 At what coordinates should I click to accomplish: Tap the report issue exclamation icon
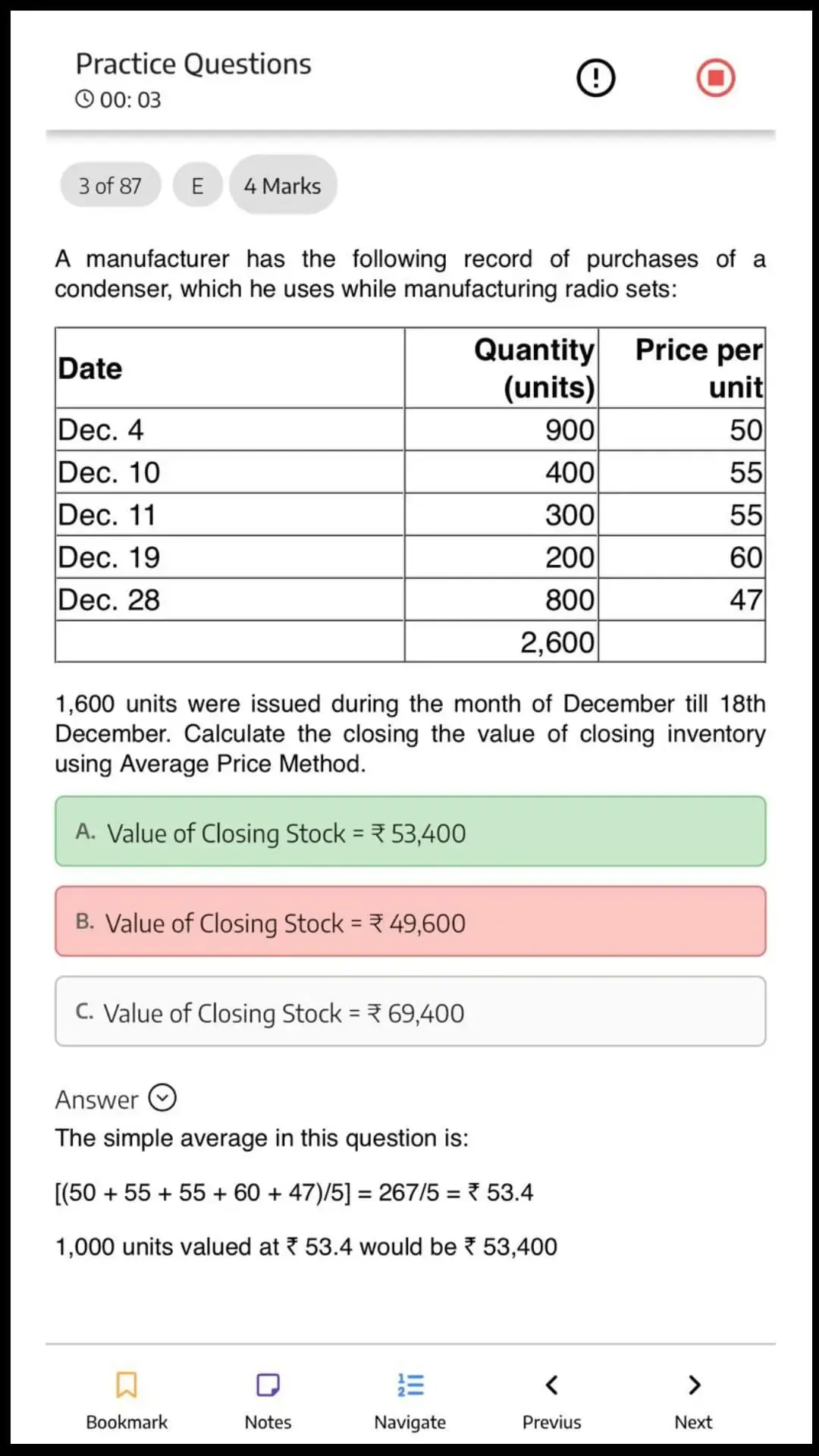596,78
